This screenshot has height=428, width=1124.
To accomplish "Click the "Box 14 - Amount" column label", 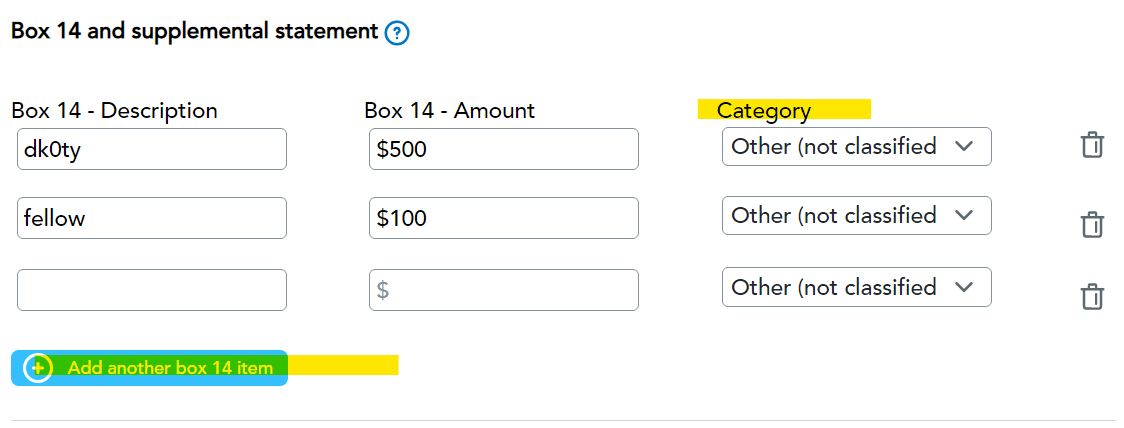I will point(449,110).
